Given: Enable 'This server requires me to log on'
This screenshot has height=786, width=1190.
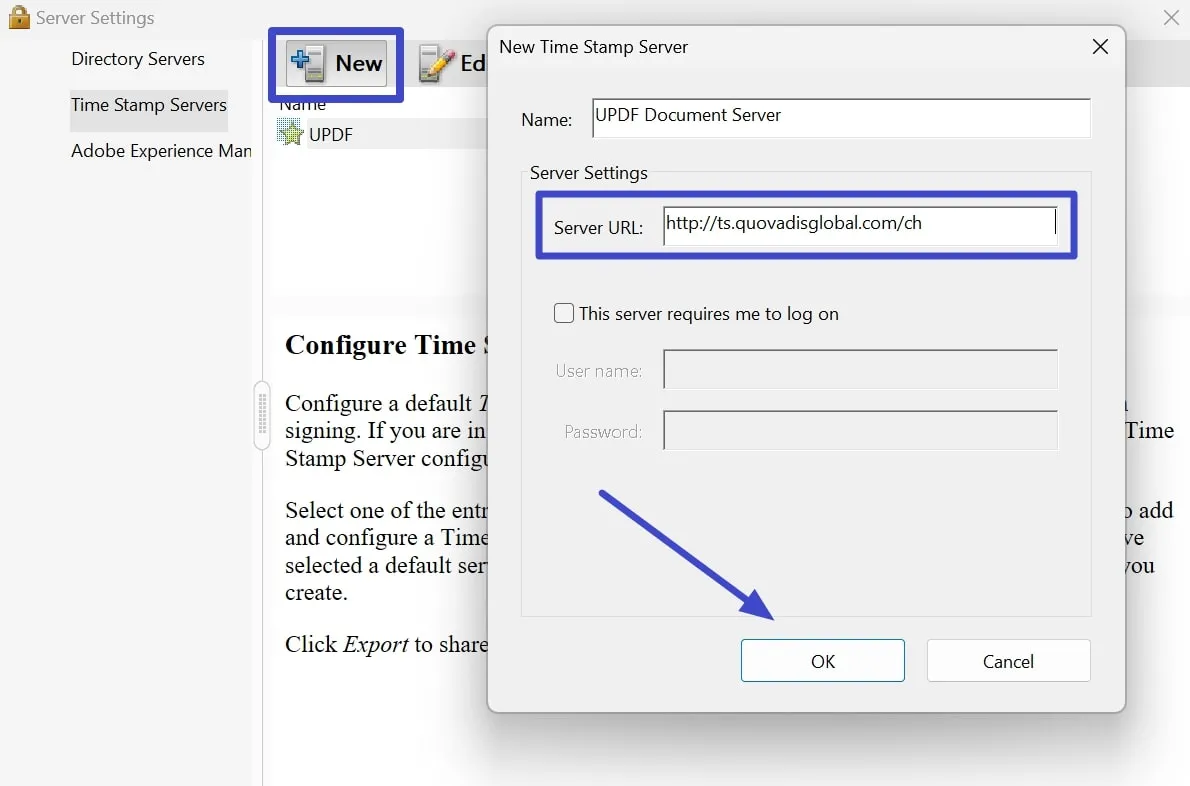Looking at the screenshot, I should pos(563,313).
